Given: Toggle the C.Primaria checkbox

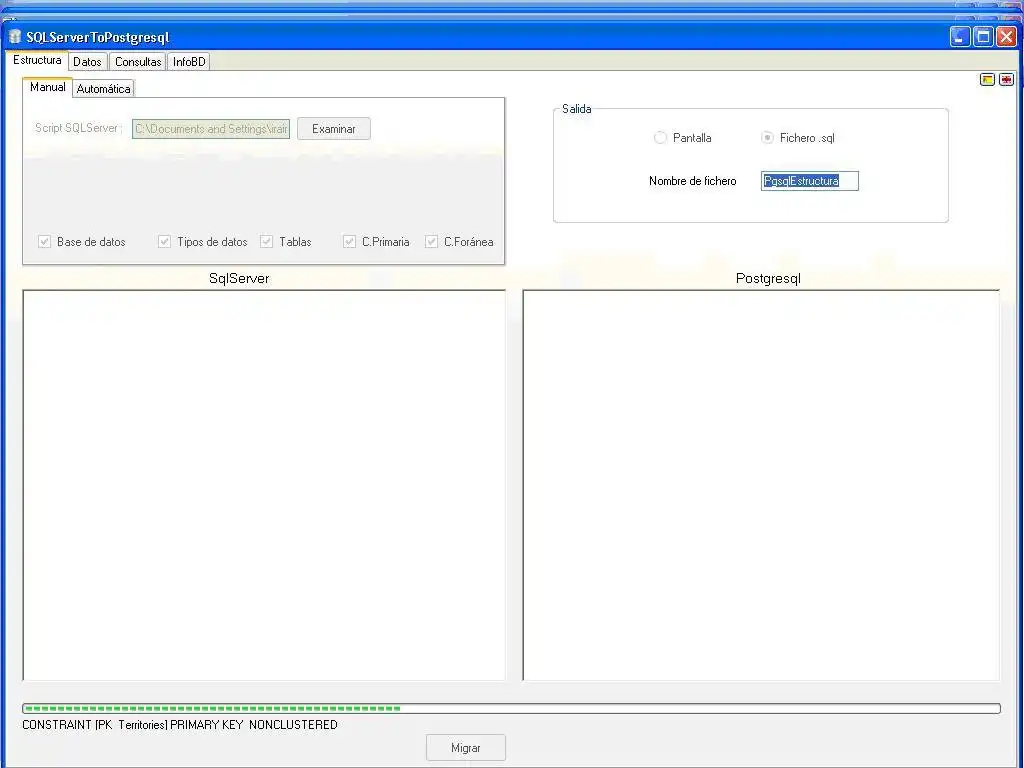Looking at the screenshot, I should [349, 242].
